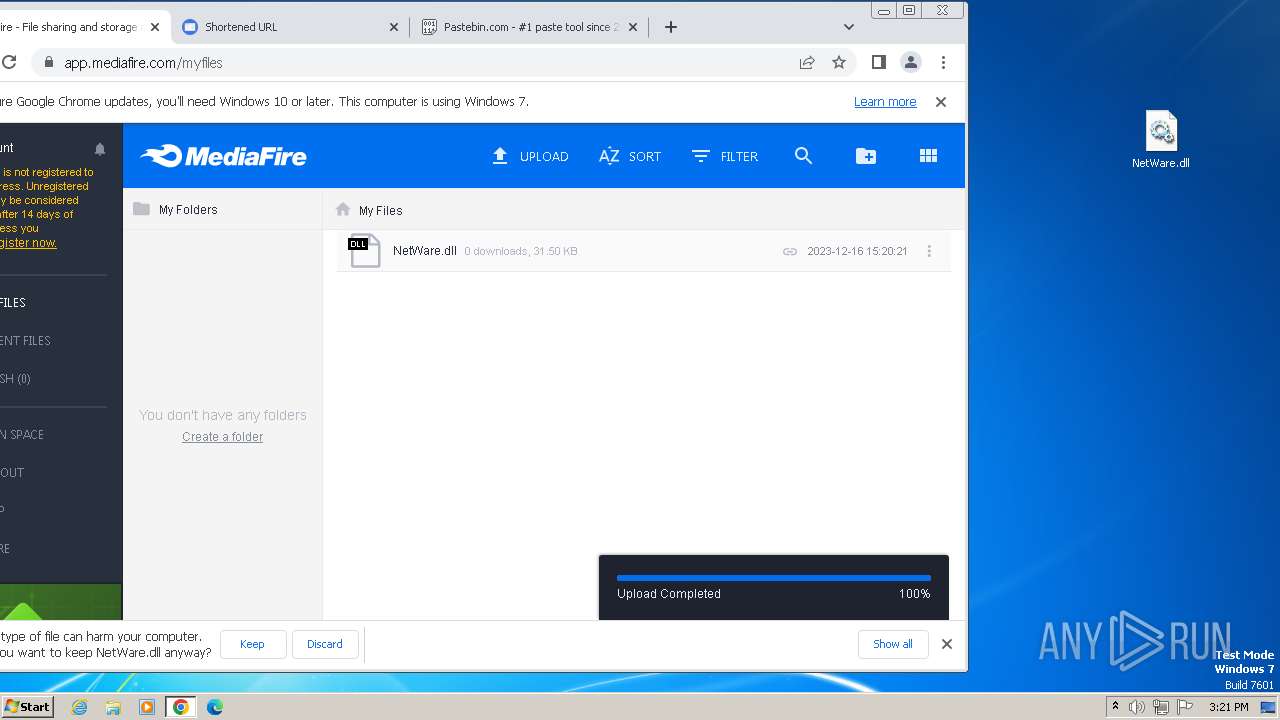The width and height of the screenshot is (1280, 720).
Task: Click the upload date 2023-12-16 15:20:21
Action: [857, 252]
